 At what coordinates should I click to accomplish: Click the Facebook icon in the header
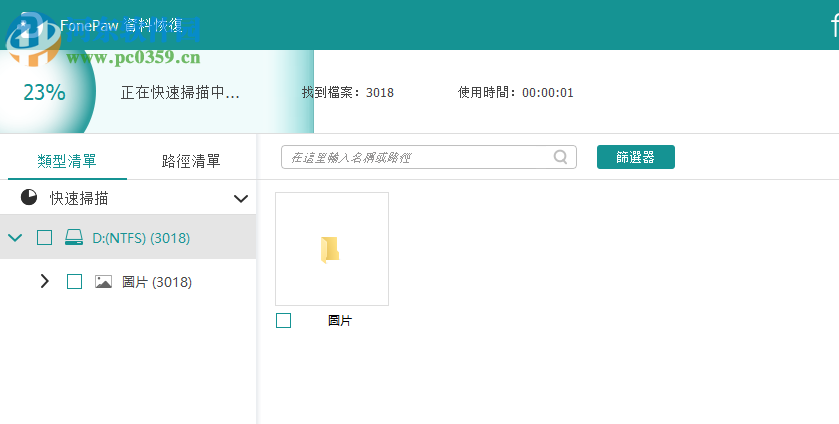[x=834, y=25]
